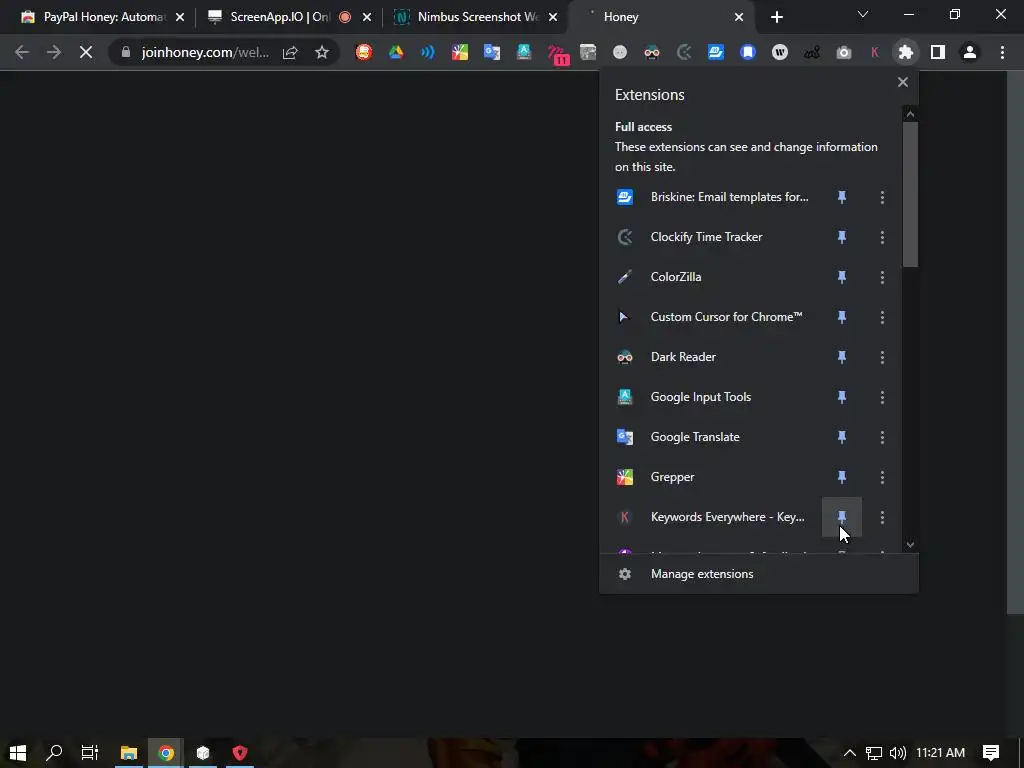This screenshot has width=1024, height=768.
Task: Click the blue sound-wave extension icon
Action: pos(428,52)
